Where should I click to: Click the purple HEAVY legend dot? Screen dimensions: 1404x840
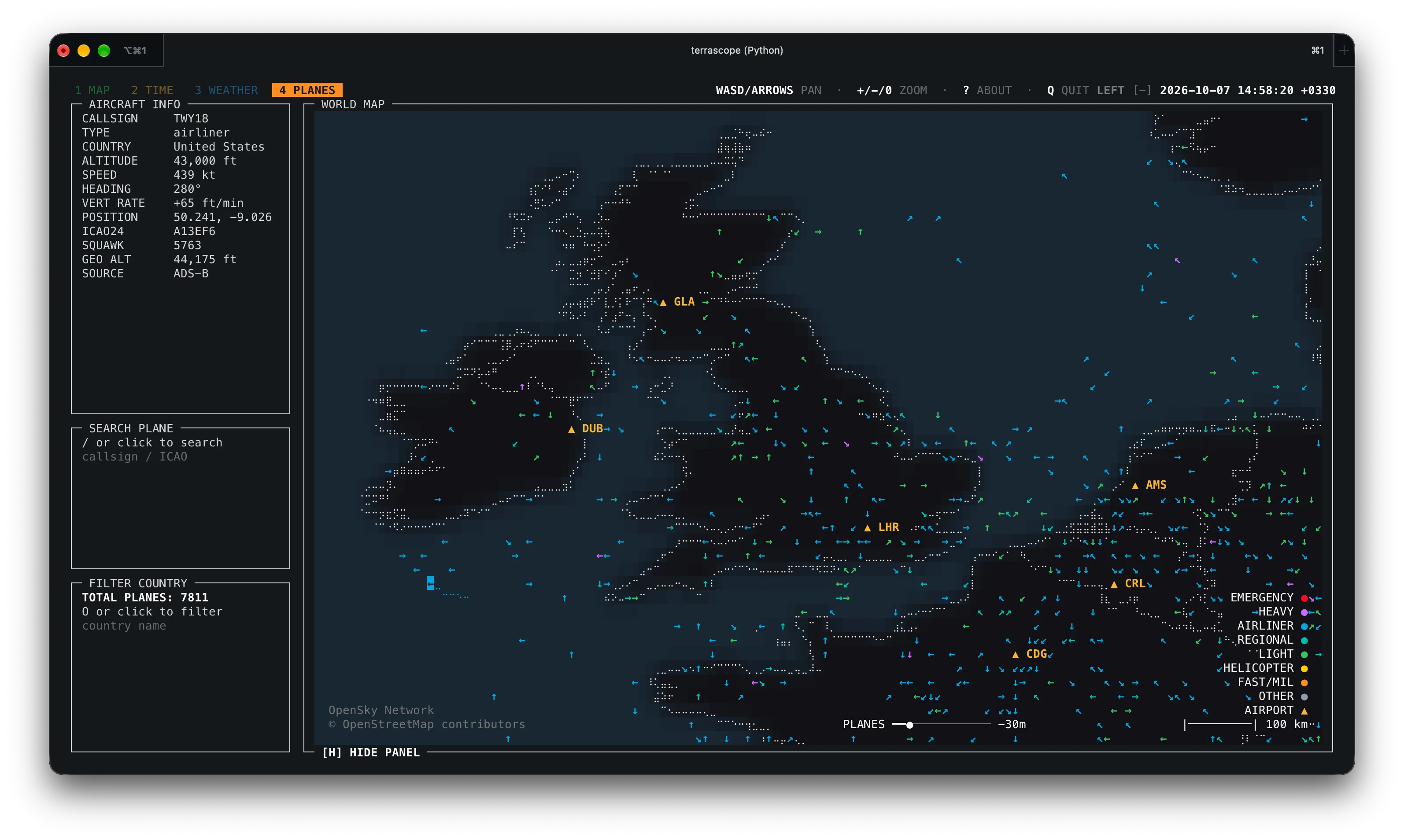pyautogui.click(x=1304, y=612)
